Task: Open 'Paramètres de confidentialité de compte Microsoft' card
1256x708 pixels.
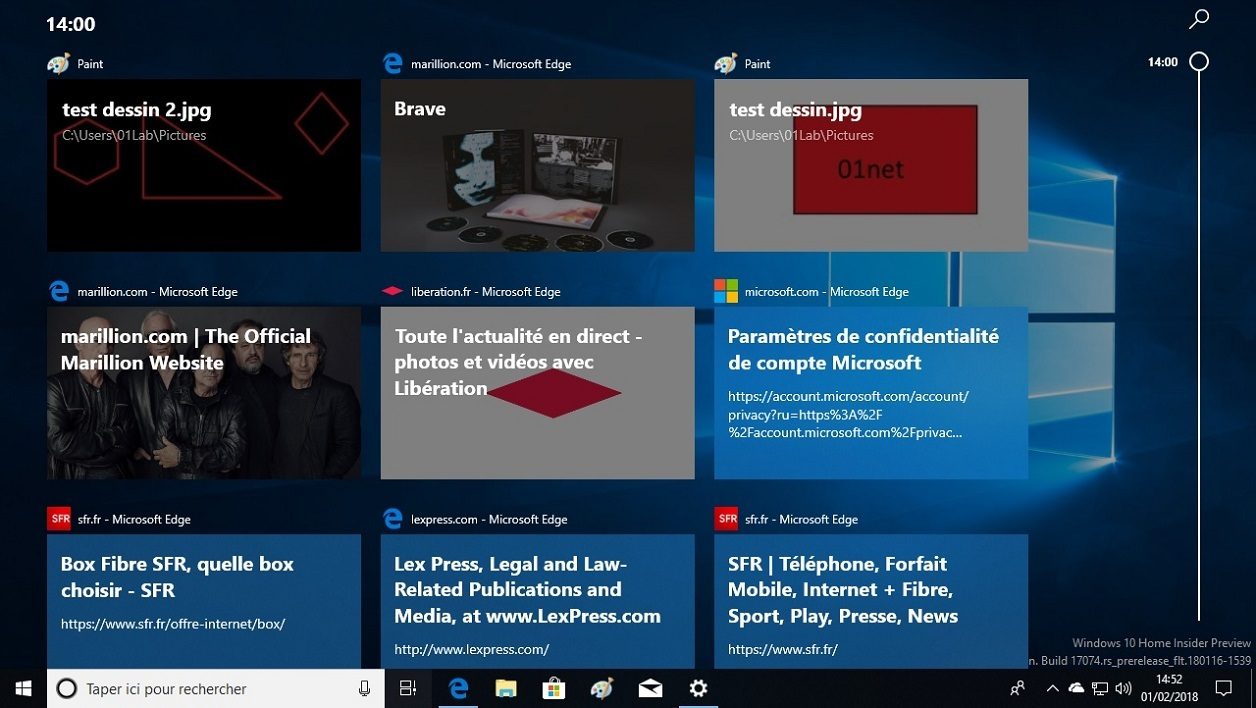Action: click(x=871, y=393)
